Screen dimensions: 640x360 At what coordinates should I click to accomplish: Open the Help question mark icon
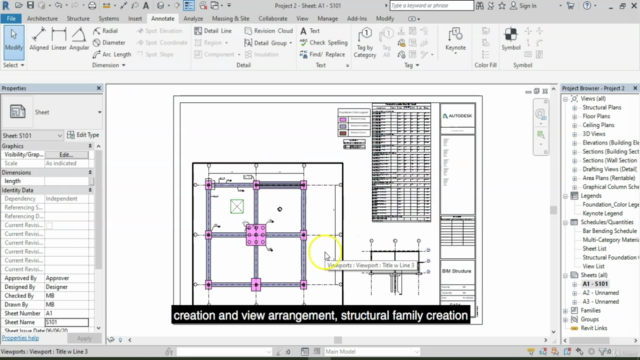pos(587,6)
